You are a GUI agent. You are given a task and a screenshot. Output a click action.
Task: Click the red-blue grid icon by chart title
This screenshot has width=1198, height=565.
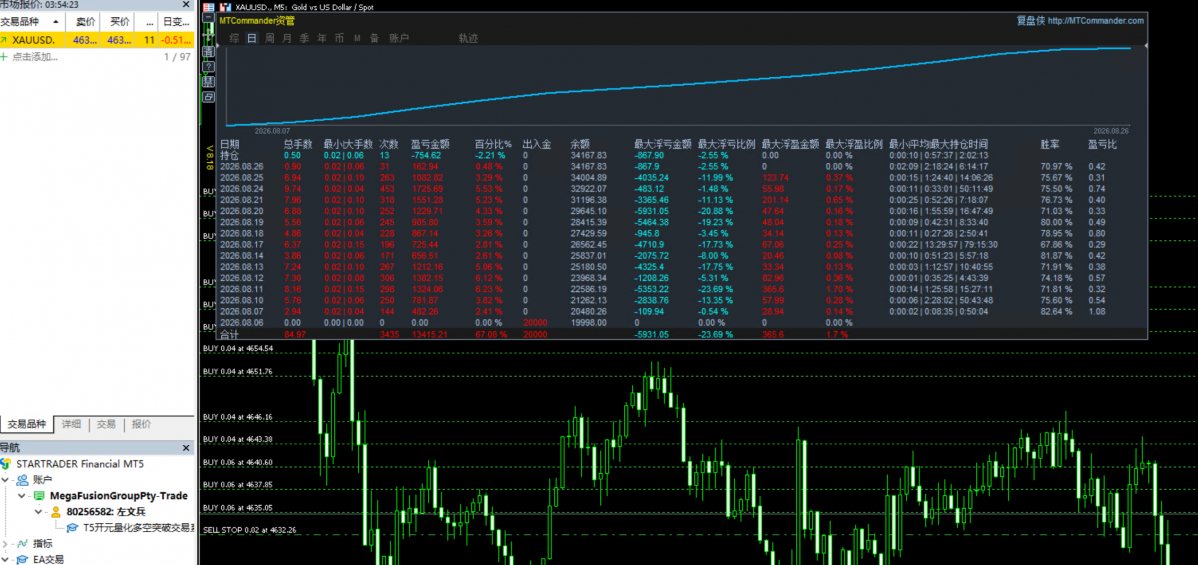[x=209, y=6]
